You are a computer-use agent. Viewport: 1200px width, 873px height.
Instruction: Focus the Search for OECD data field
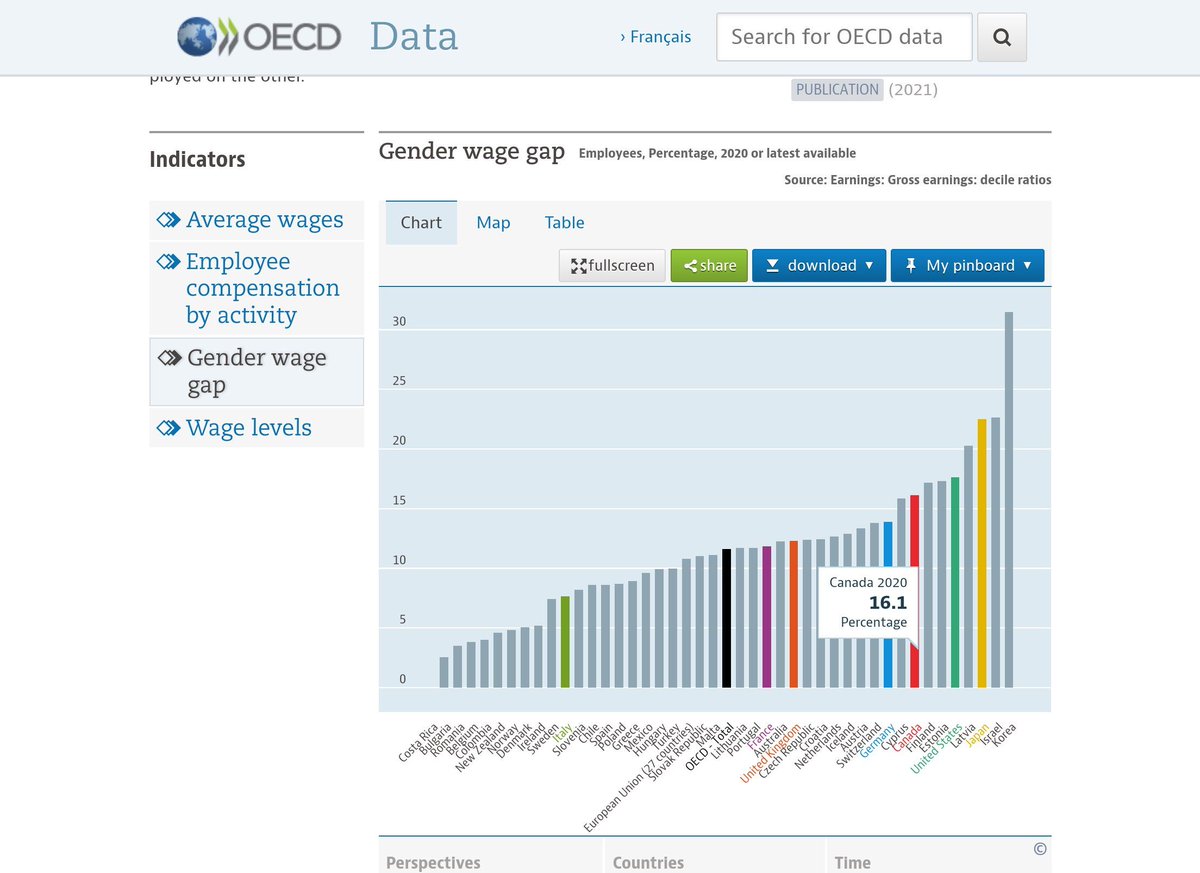[x=844, y=37]
